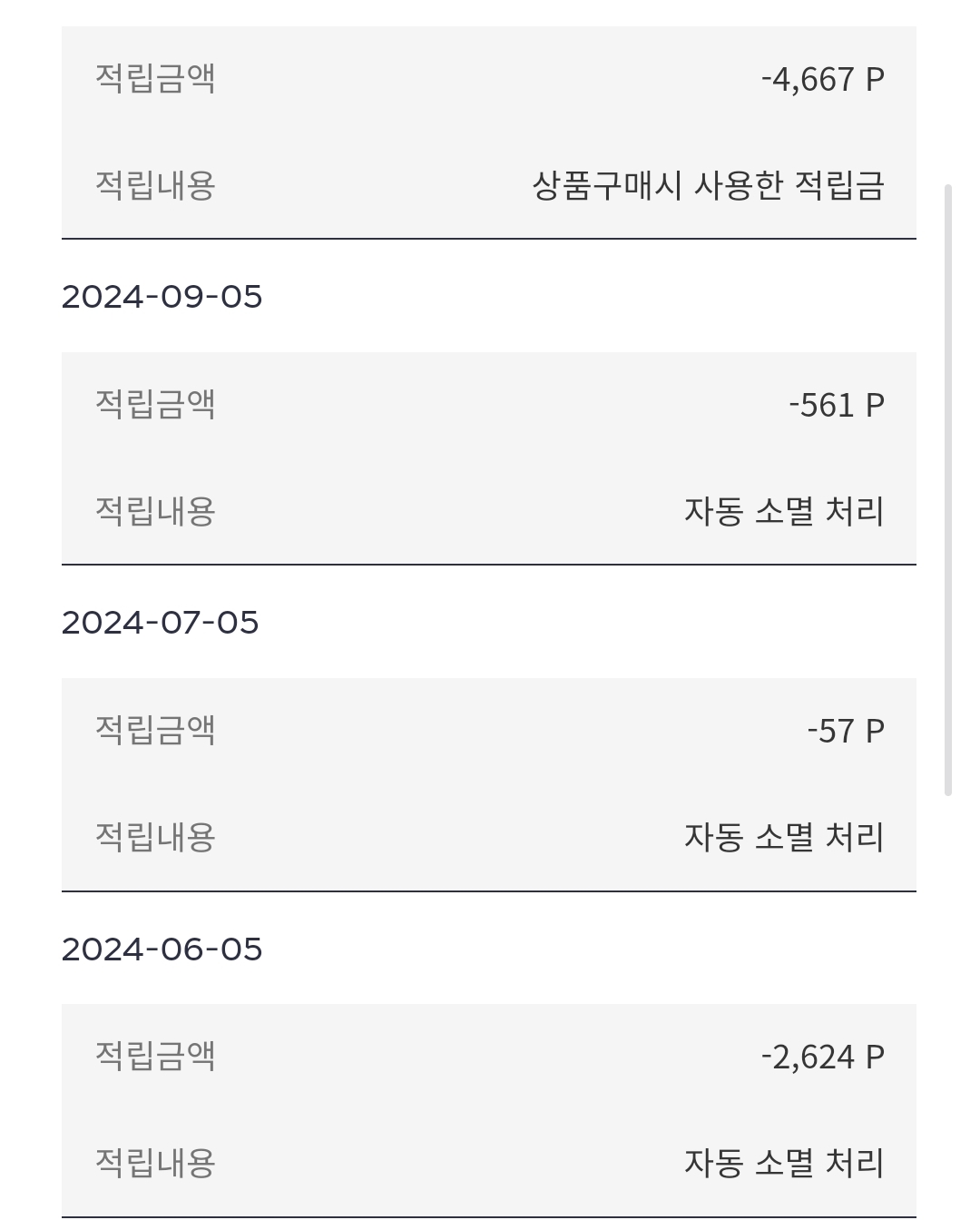Click the -4,667 P amount value

click(822, 79)
